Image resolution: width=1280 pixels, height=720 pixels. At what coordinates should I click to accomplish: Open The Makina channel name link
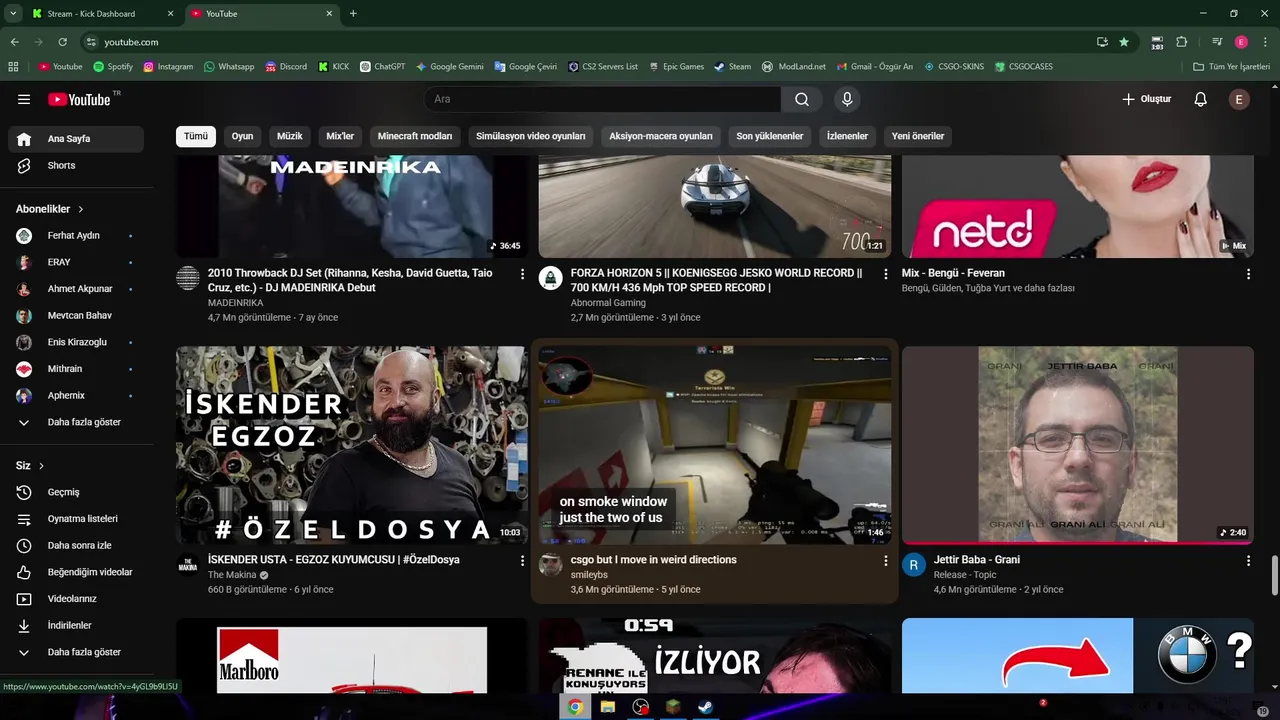tap(231, 575)
